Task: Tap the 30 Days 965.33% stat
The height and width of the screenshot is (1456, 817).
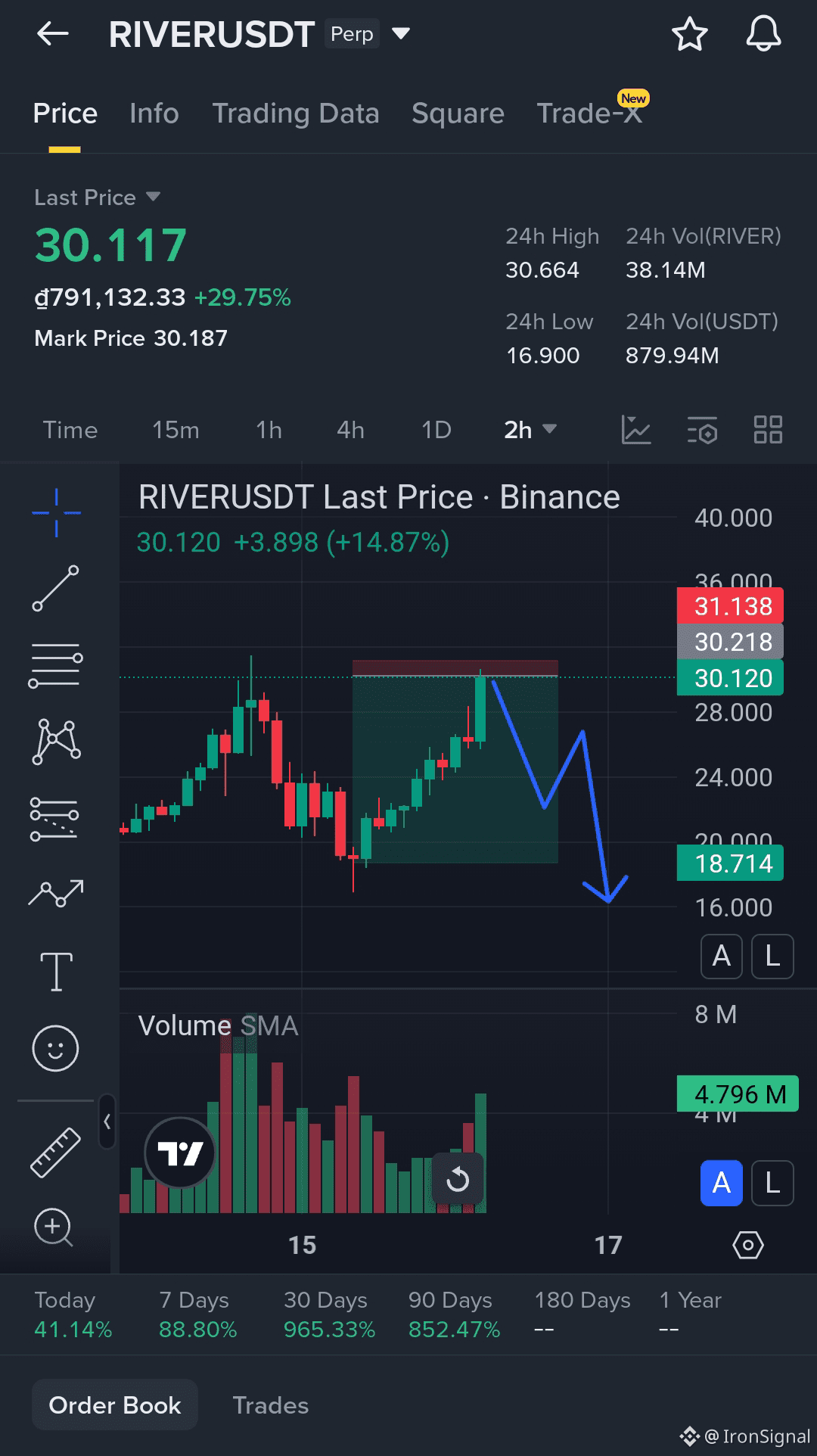Action: [329, 1314]
